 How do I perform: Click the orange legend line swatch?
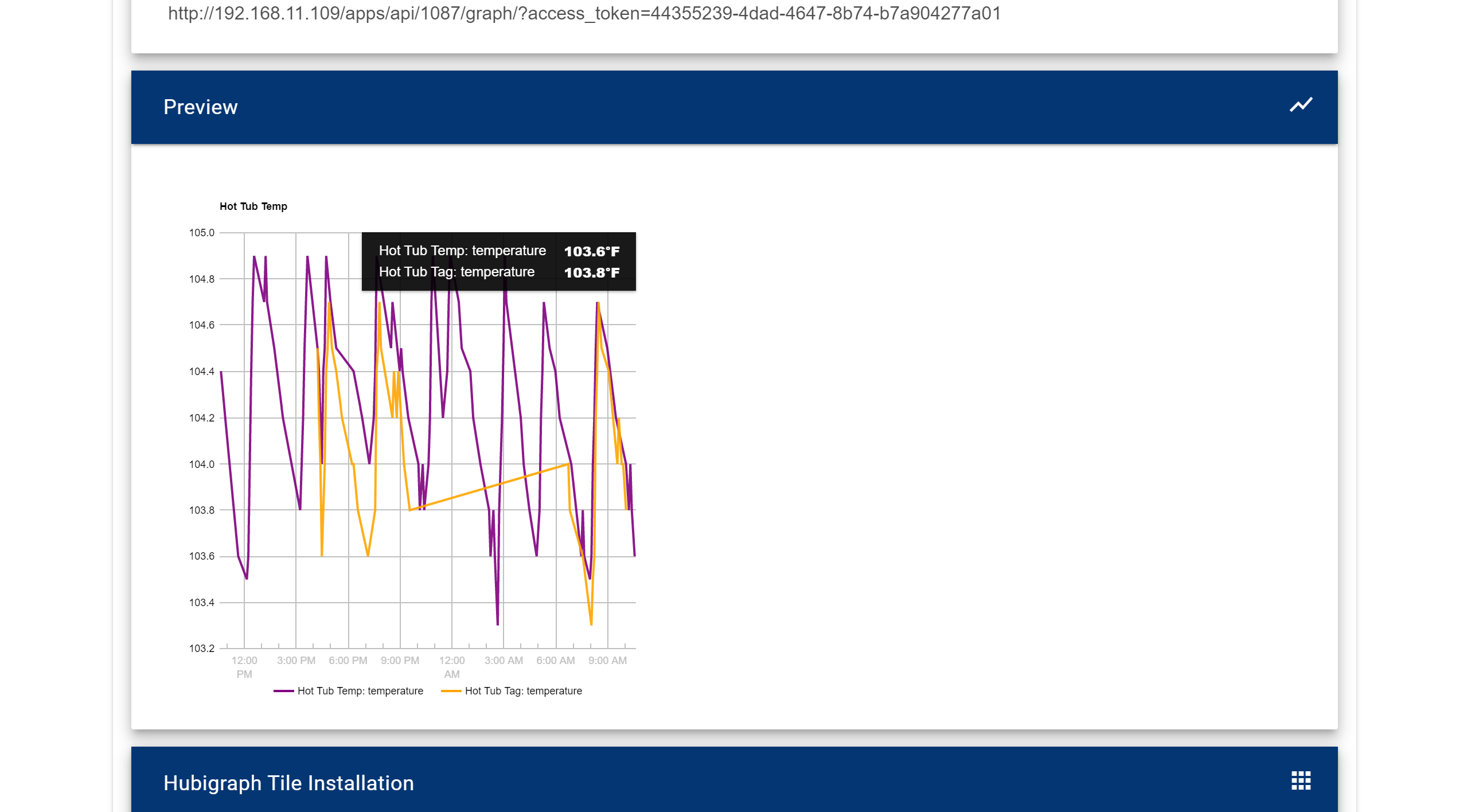pos(451,690)
